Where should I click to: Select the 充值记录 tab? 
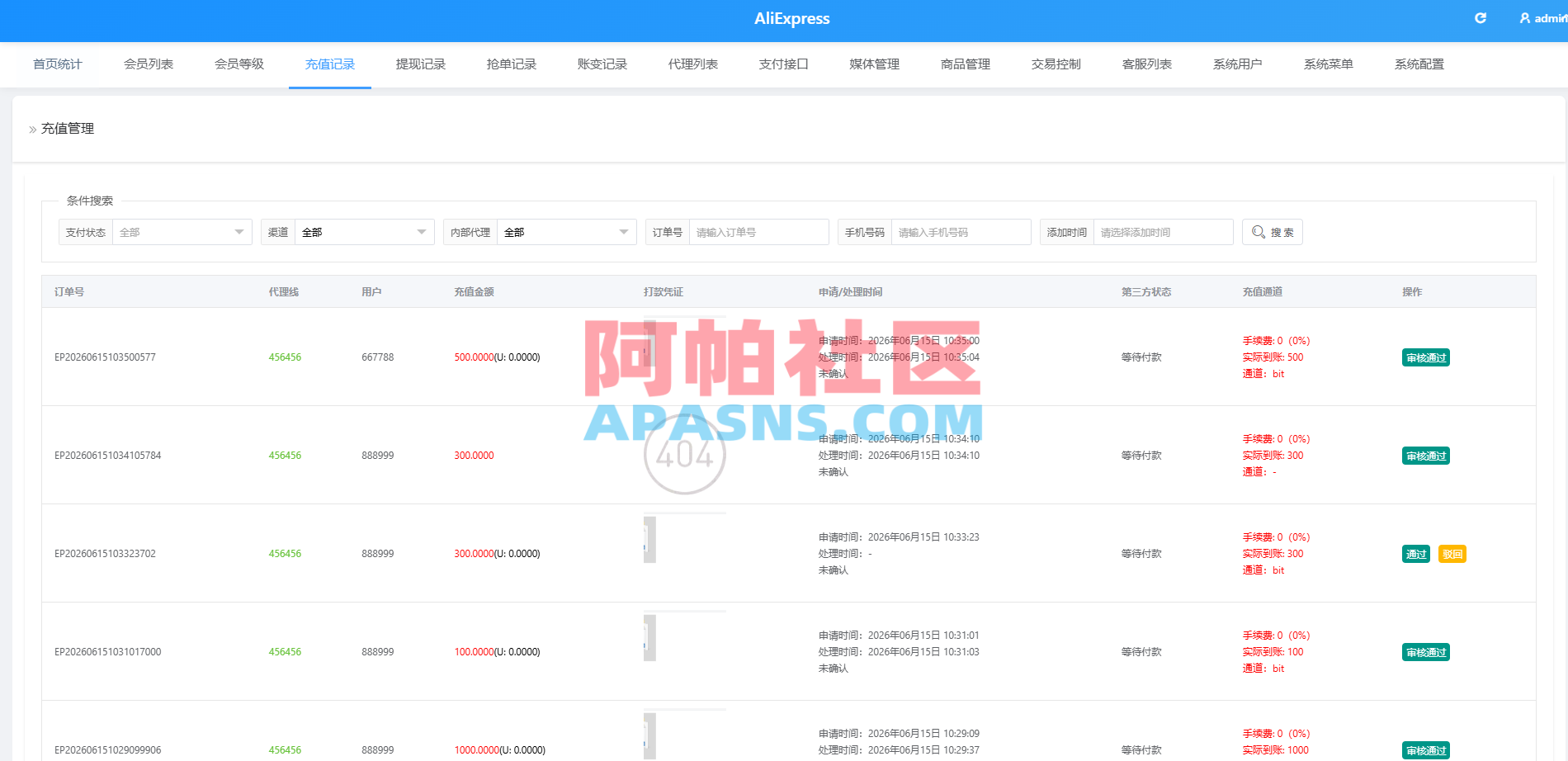pos(330,64)
